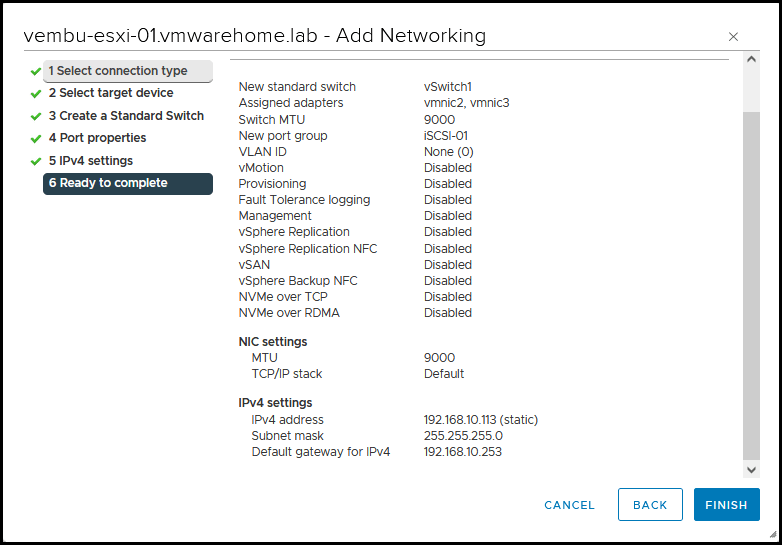Click the scrollbar down arrow
Screen dimensions: 782x545
752,470
